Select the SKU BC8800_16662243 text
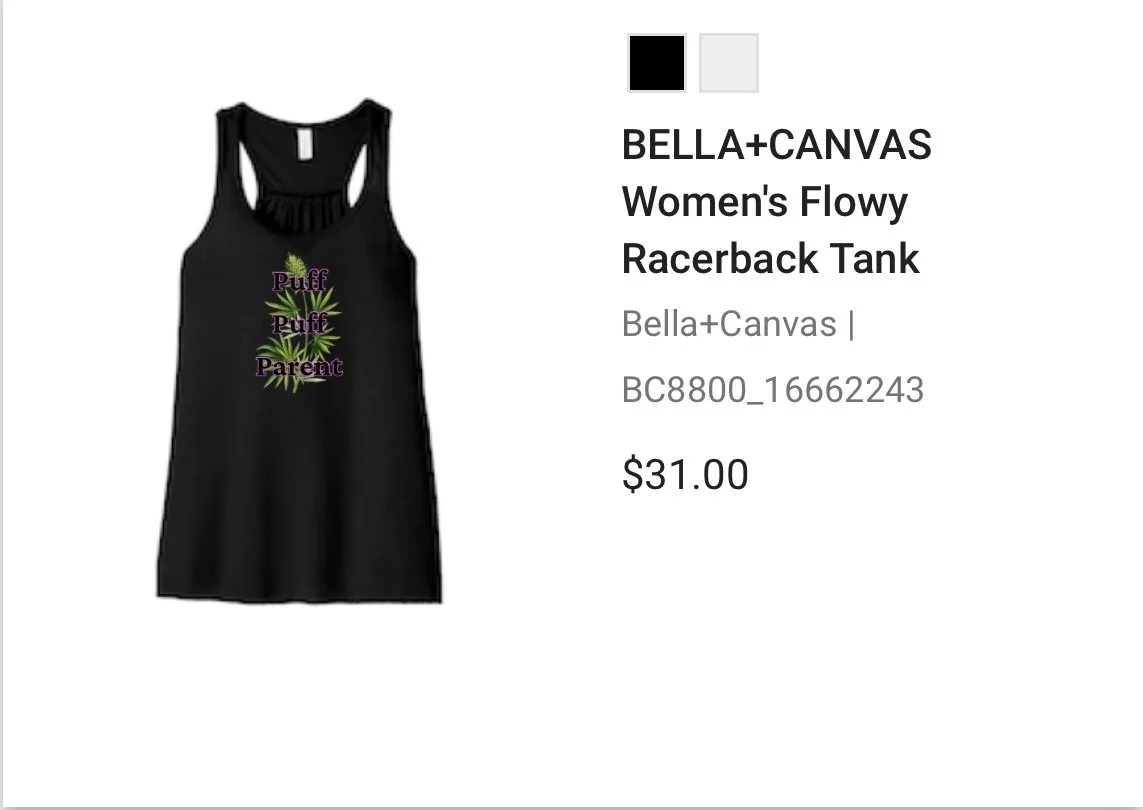 (773, 389)
